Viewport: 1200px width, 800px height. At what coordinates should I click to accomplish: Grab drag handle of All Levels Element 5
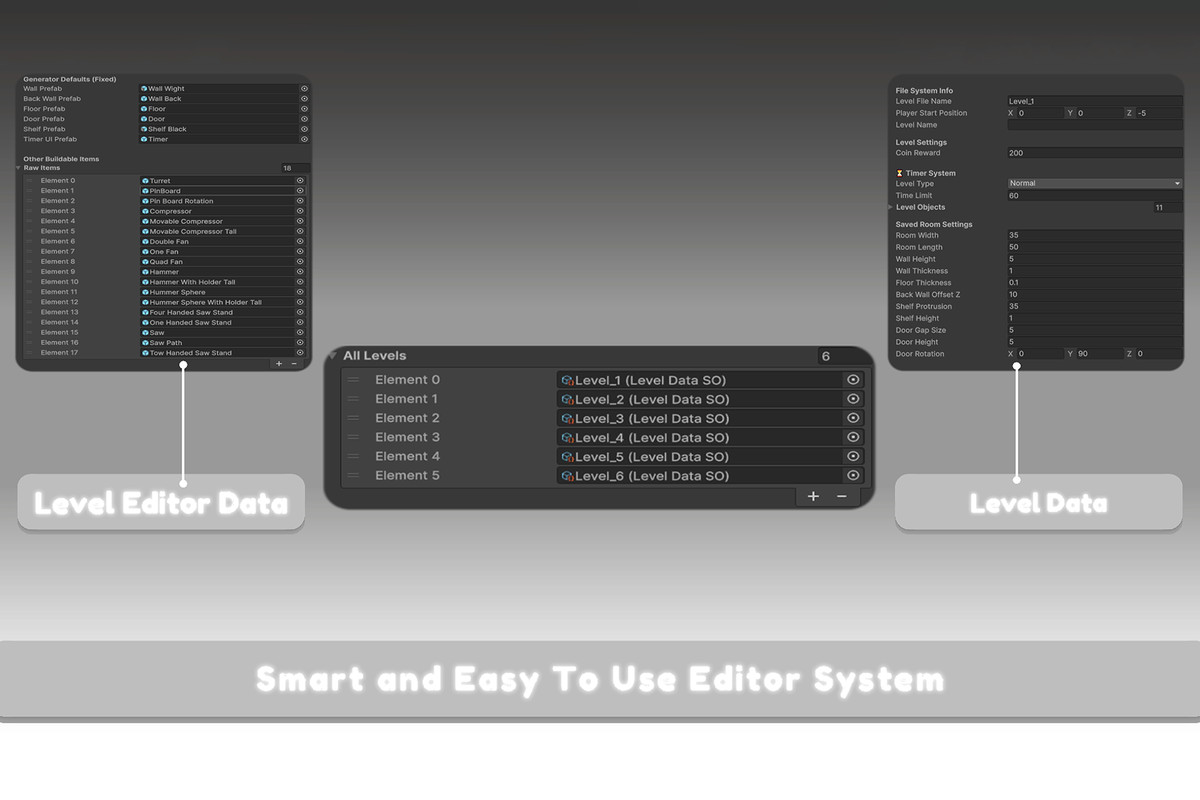tap(353, 476)
